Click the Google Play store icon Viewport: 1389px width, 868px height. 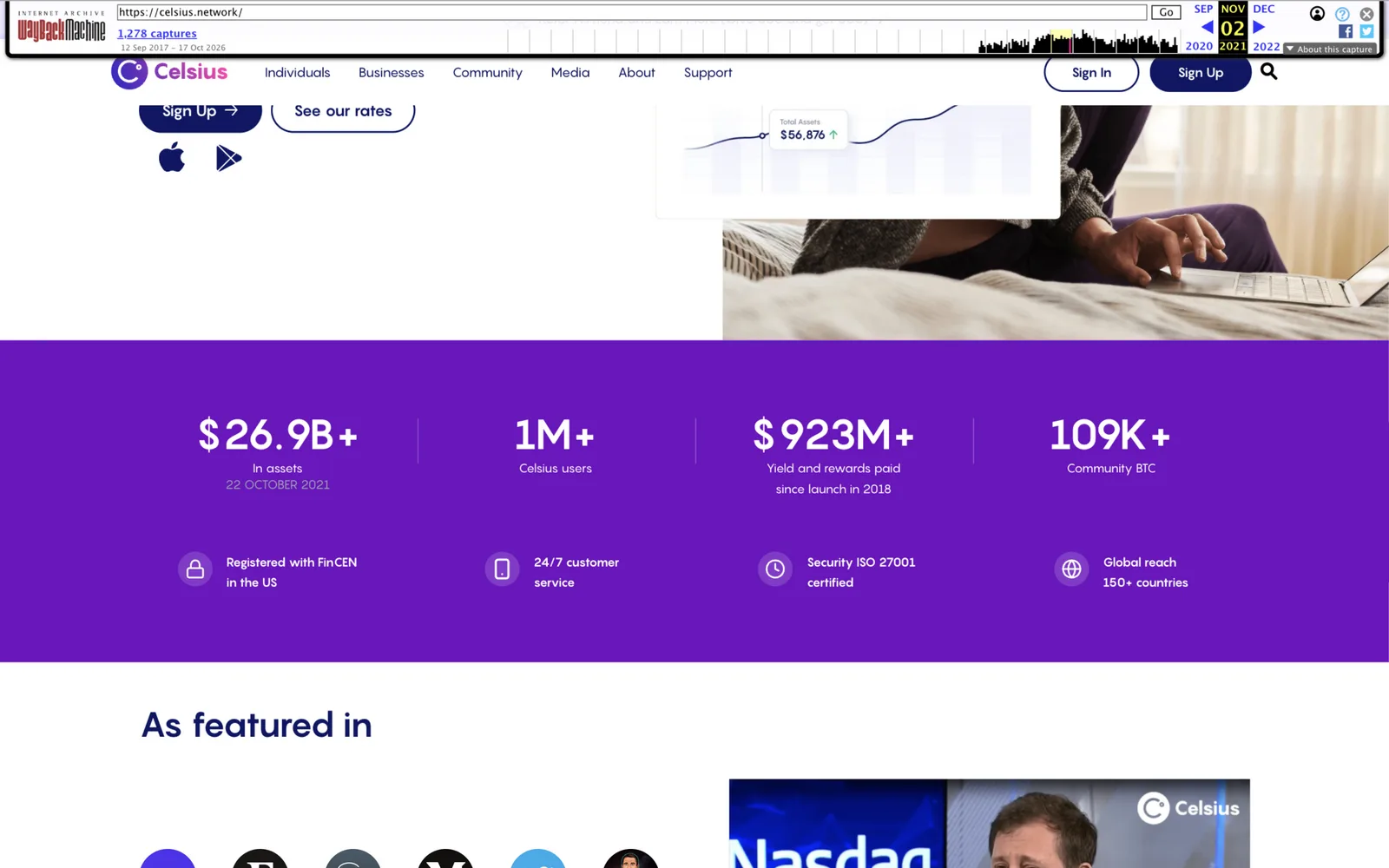coord(228,158)
